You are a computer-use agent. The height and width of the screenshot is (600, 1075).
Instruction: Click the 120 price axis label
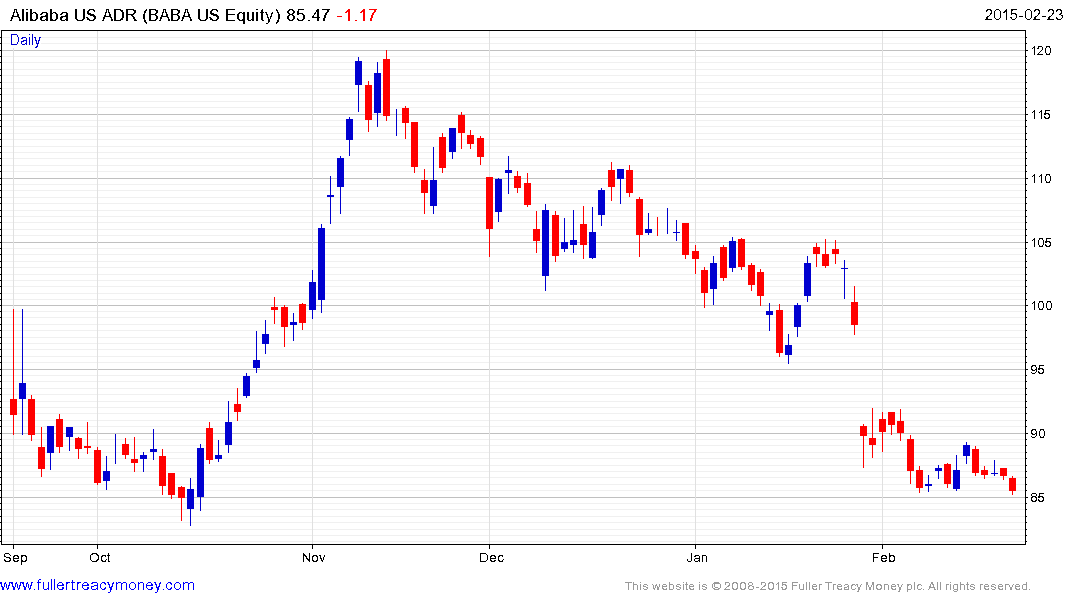(x=1041, y=51)
